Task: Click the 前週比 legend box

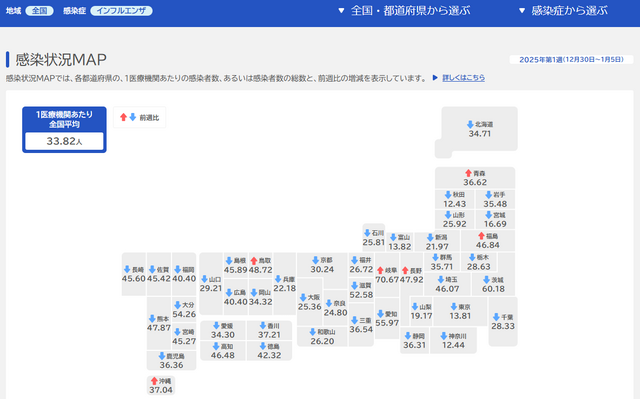Action: 140,117
